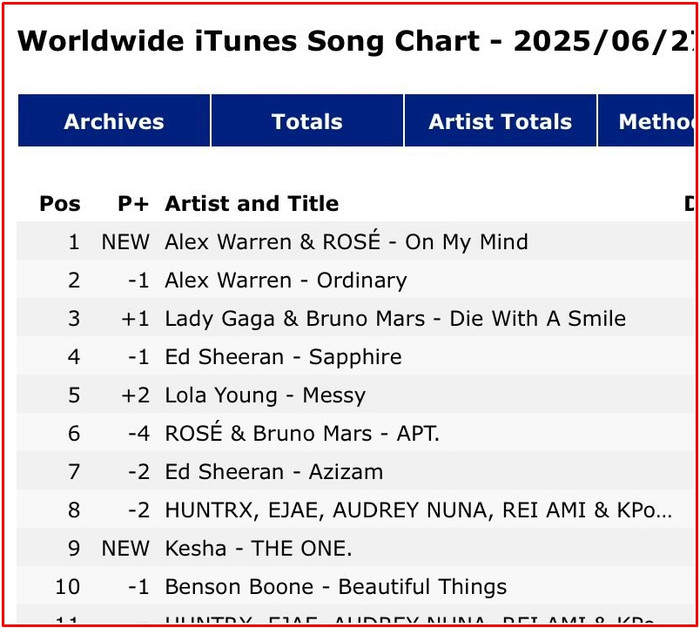Select Benson Boone - Beautiful Things entry

(x=336, y=587)
